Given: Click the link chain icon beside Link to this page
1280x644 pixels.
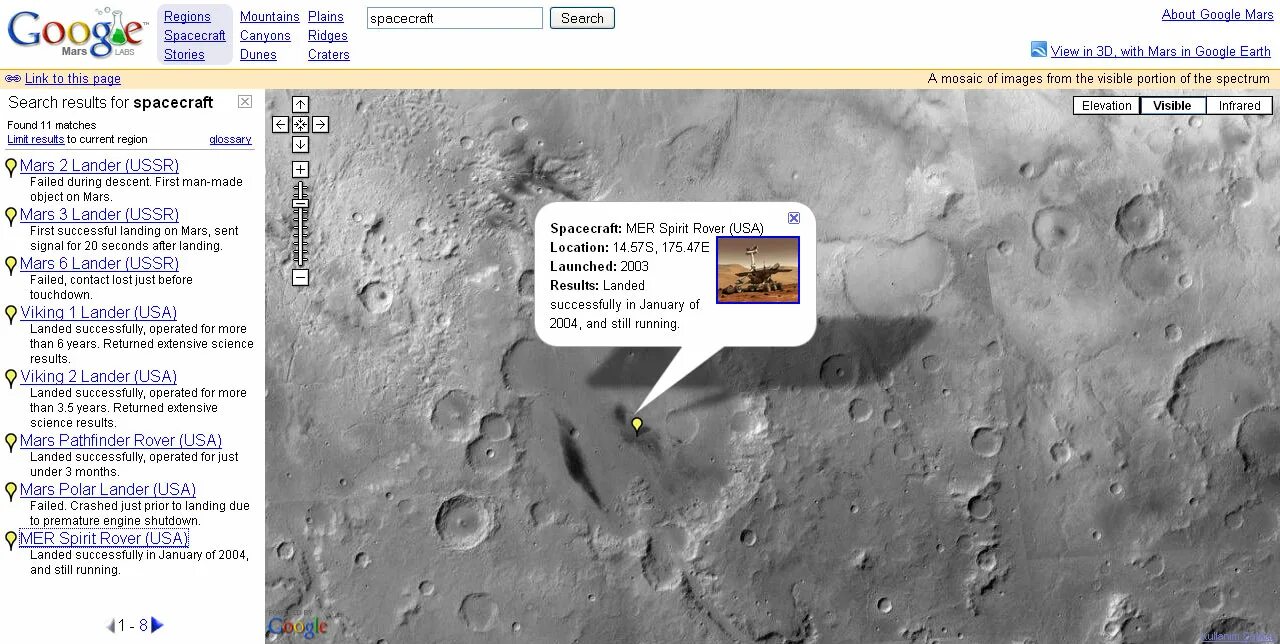Looking at the screenshot, I should click(x=13, y=79).
